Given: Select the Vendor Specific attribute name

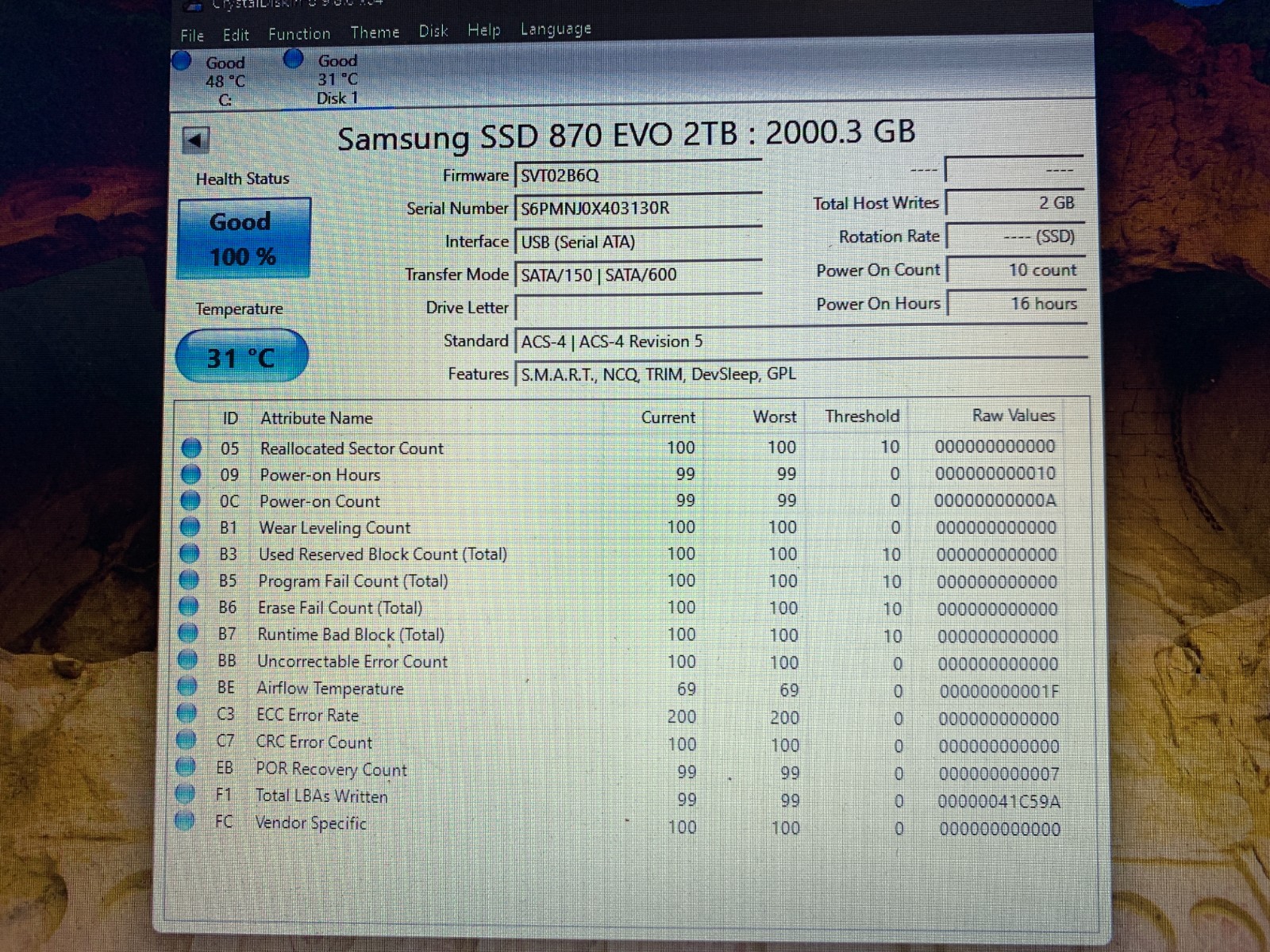Looking at the screenshot, I should [x=310, y=823].
